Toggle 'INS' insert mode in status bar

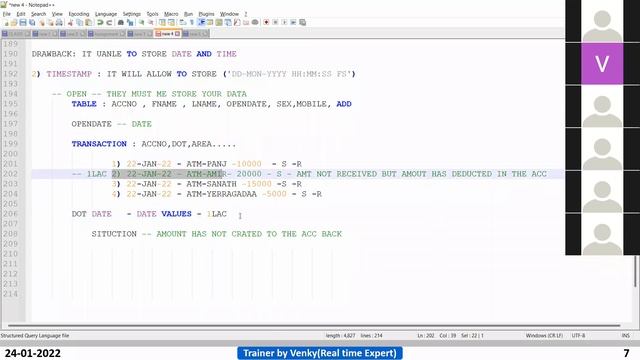coord(626,336)
